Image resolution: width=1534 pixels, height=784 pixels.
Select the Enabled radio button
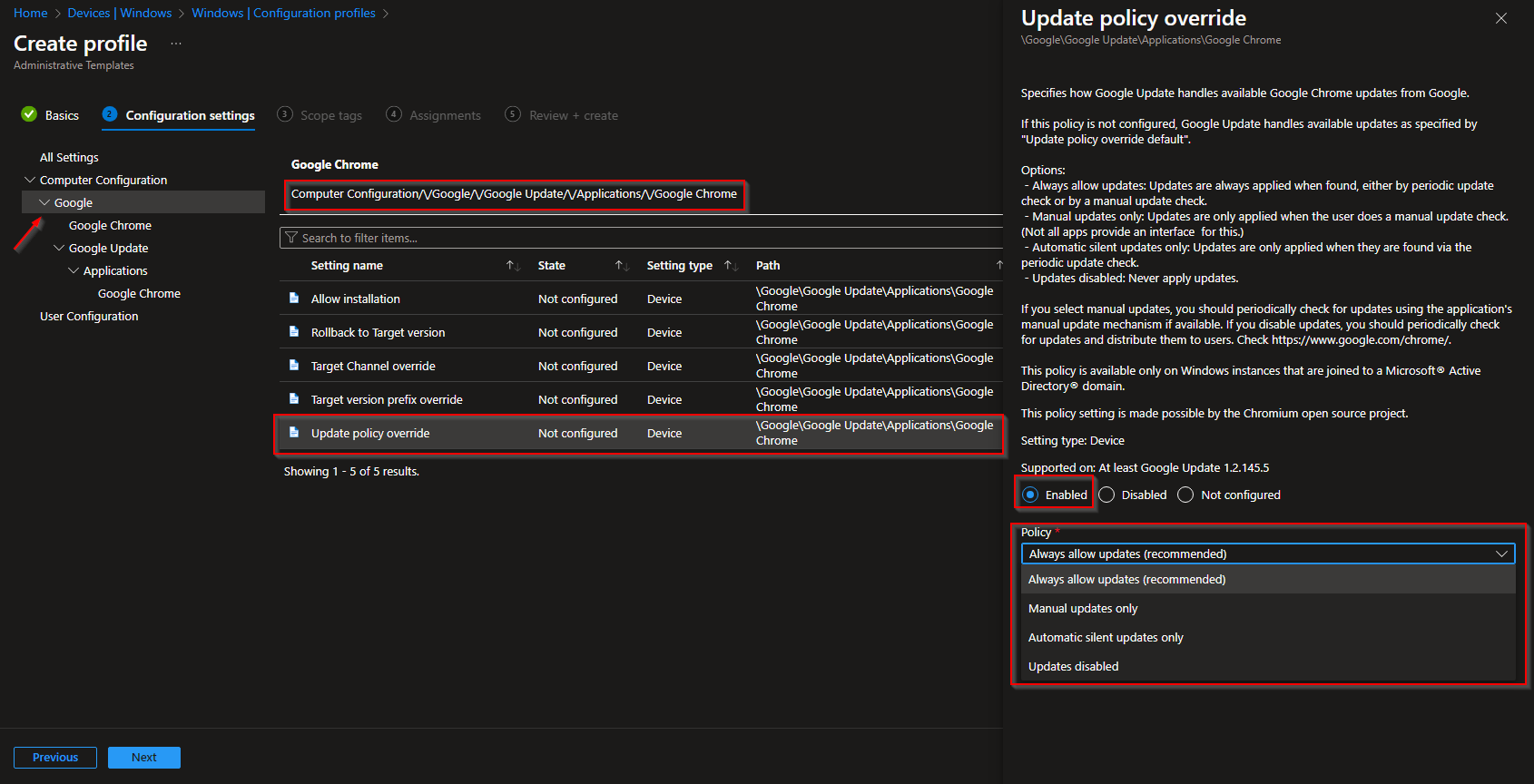pos(1030,495)
